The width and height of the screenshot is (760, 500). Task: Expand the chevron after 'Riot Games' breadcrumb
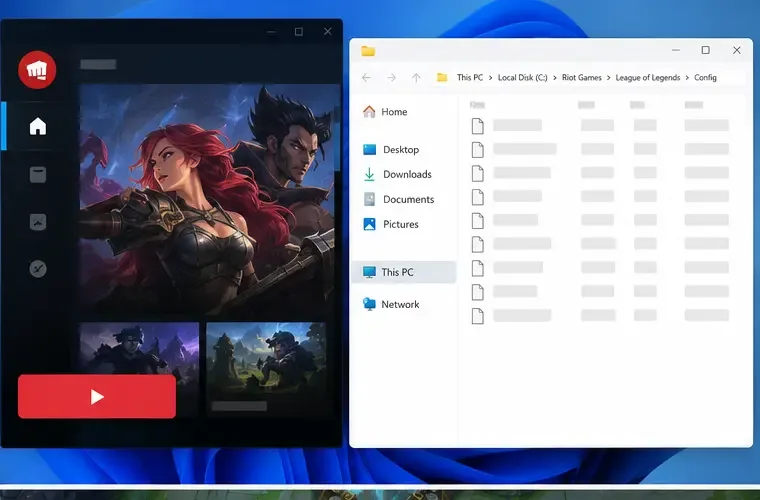(608, 78)
